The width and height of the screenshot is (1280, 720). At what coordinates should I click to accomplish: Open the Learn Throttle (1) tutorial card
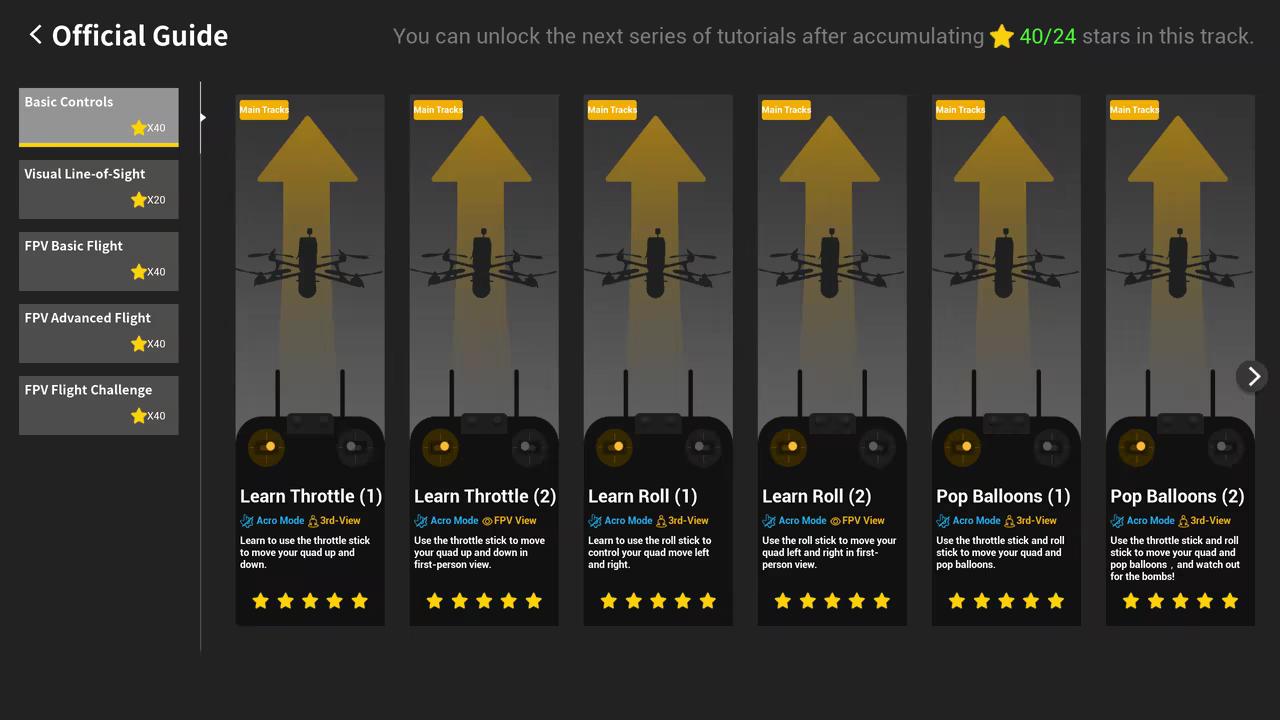click(310, 300)
